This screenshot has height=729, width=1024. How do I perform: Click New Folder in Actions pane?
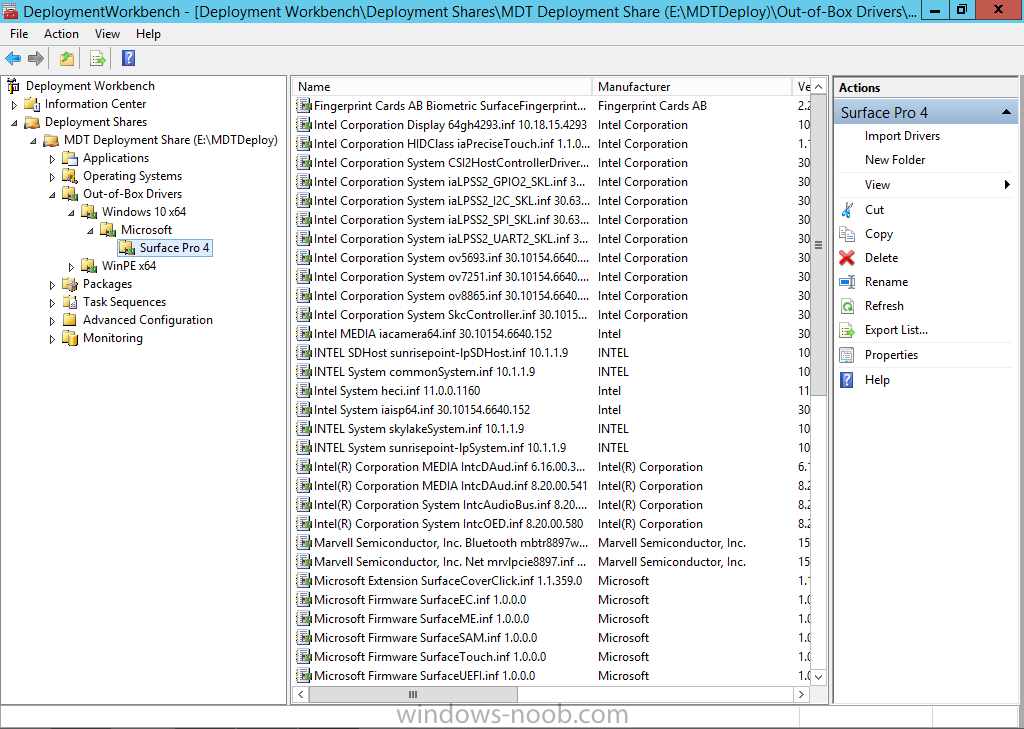tap(895, 160)
